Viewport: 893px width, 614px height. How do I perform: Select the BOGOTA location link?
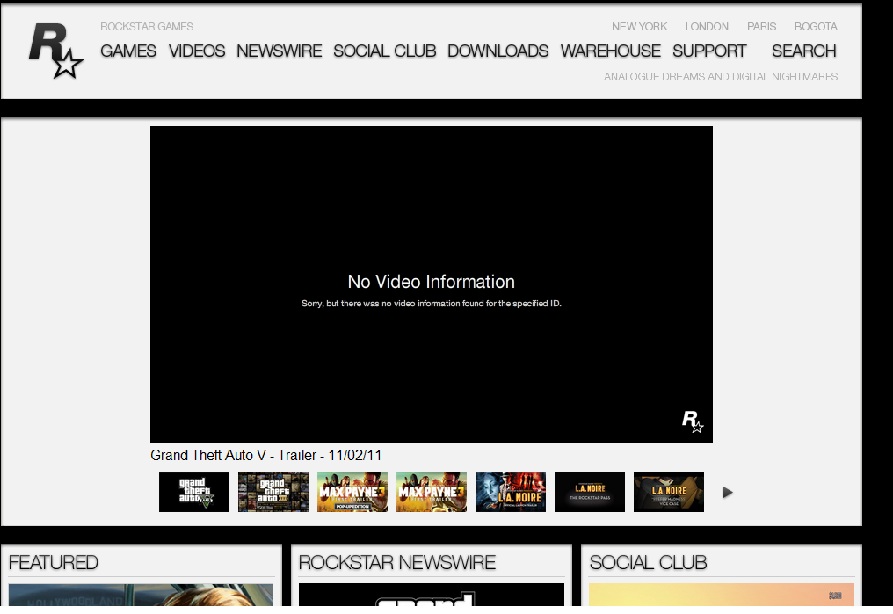coord(816,26)
